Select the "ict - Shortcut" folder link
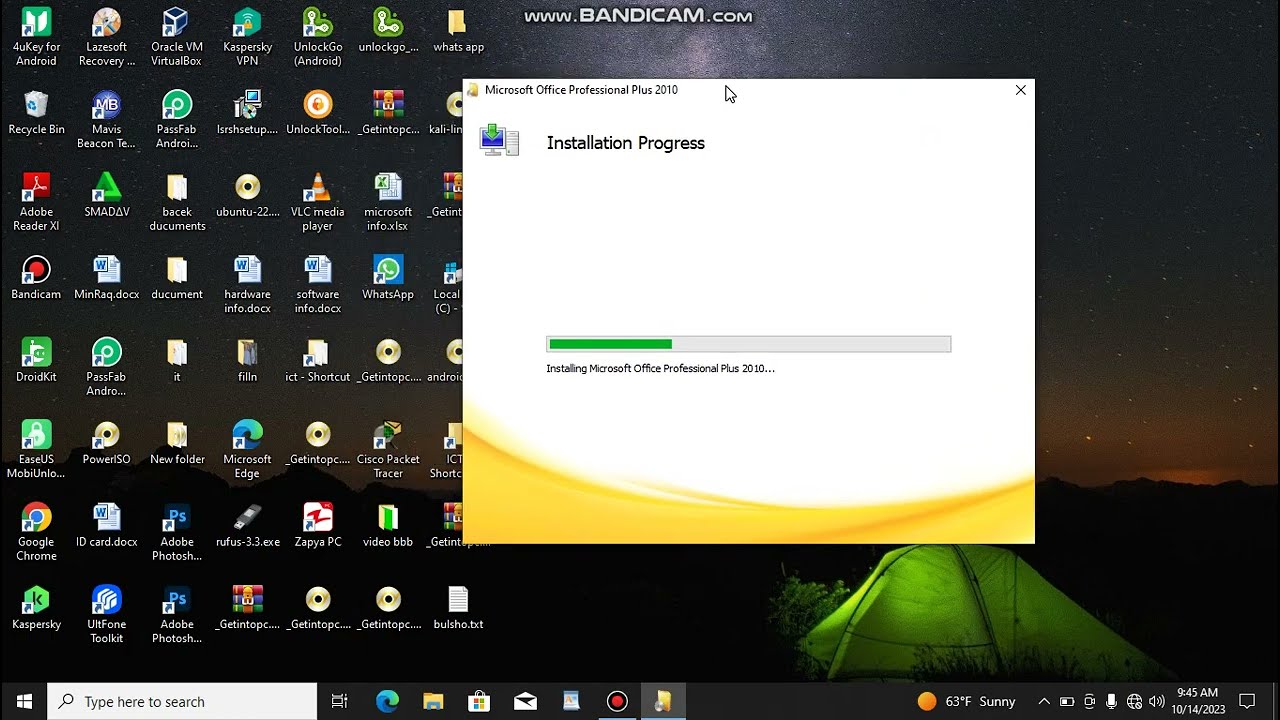Screen dimensions: 1280x720 coord(318,360)
